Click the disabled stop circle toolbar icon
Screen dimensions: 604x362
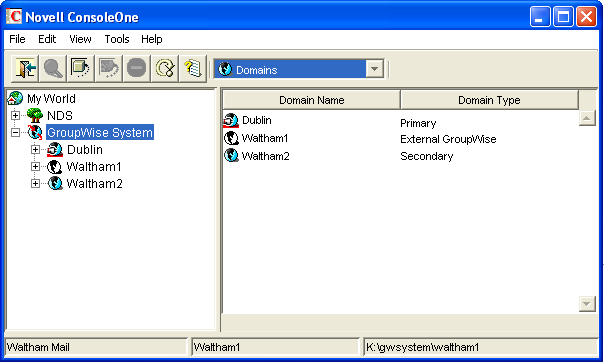point(136,69)
